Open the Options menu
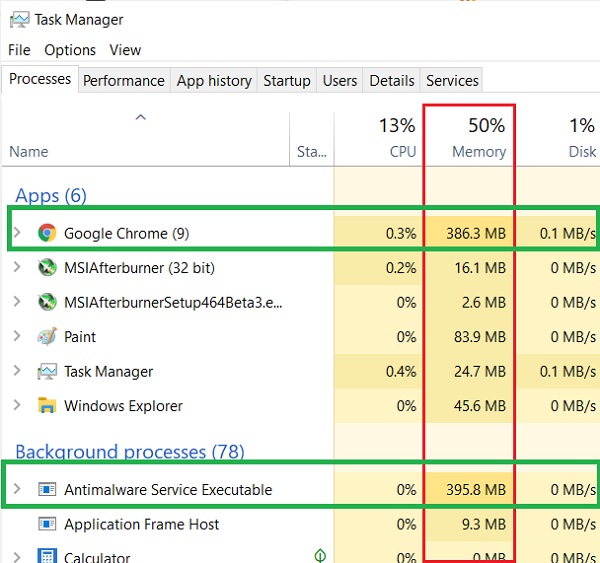Image resolution: width=600 pixels, height=563 pixels. click(70, 50)
